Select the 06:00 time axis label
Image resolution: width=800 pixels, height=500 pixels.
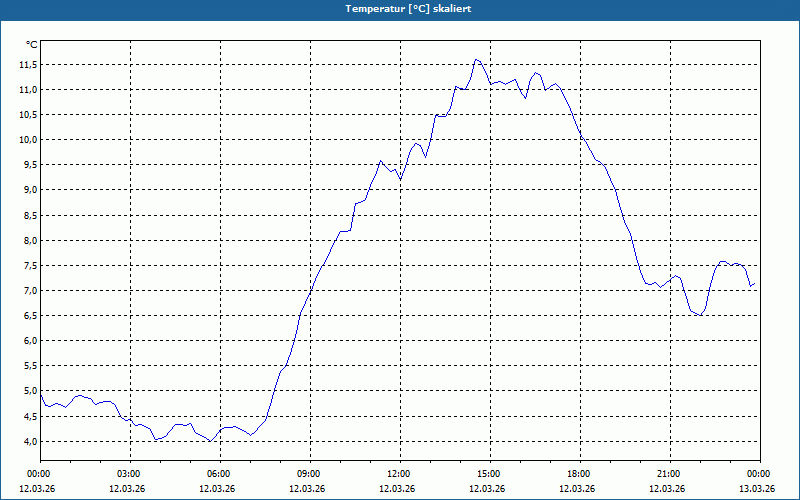[220, 474]
